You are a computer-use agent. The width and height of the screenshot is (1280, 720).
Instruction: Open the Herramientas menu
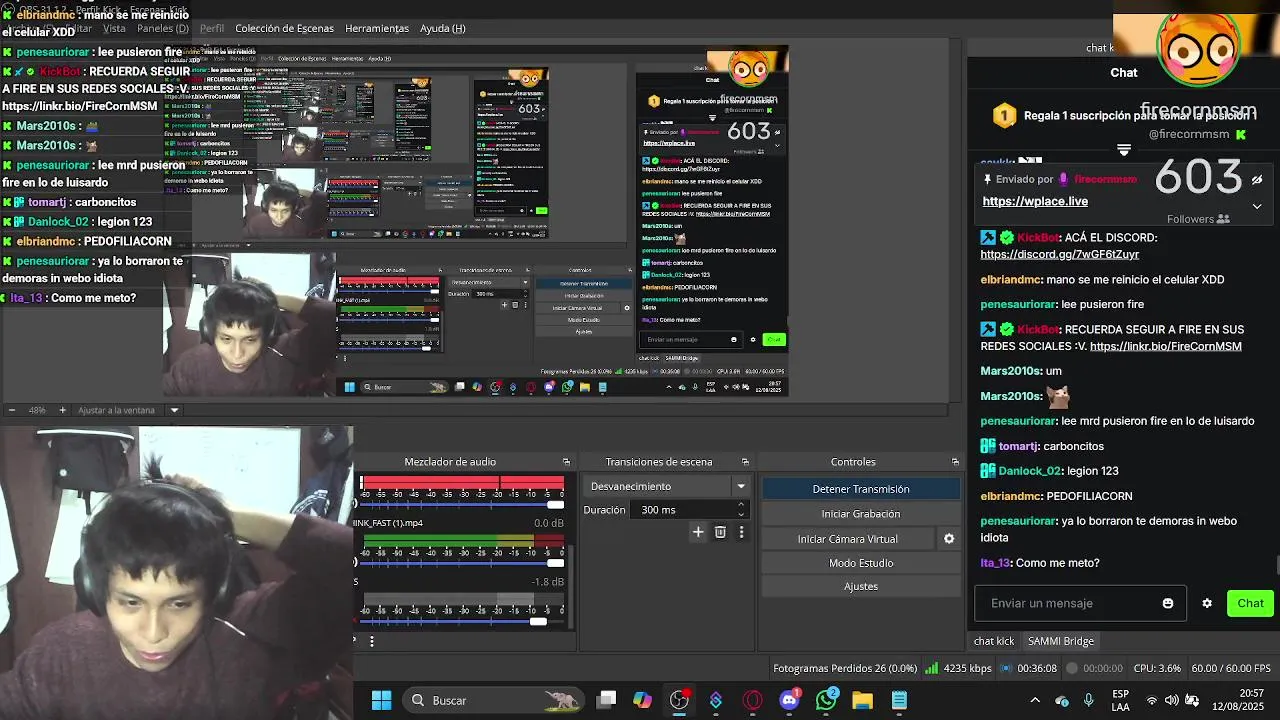pyautogui.click(x=376, y=28)
